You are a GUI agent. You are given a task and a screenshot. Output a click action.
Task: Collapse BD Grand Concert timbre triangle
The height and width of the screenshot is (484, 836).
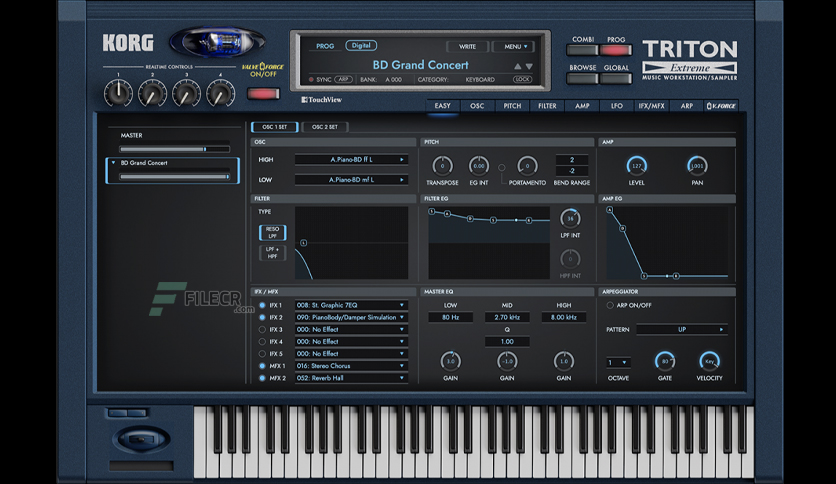pos(113,163)
